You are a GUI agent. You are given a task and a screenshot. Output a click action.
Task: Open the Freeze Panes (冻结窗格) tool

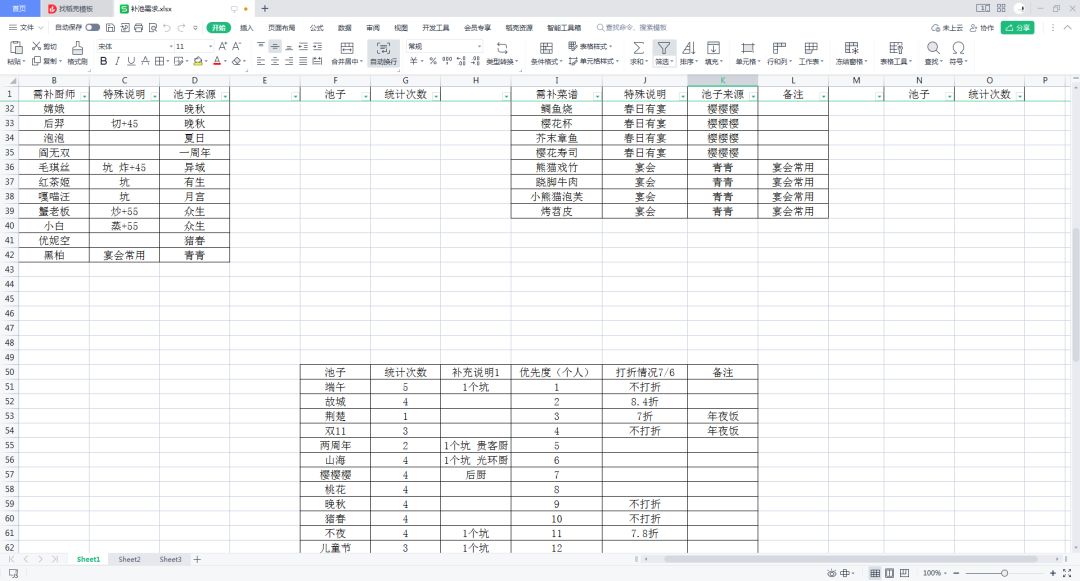(x=851, y=48)
